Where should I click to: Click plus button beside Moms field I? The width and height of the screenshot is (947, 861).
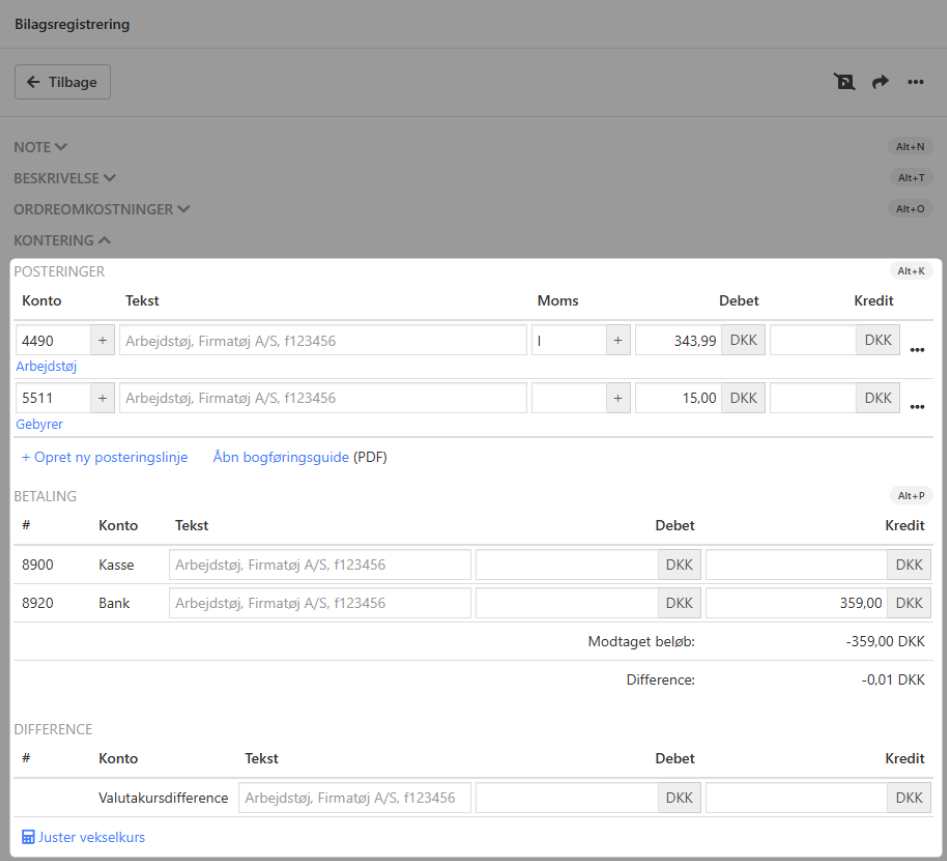tap(618, 341)
